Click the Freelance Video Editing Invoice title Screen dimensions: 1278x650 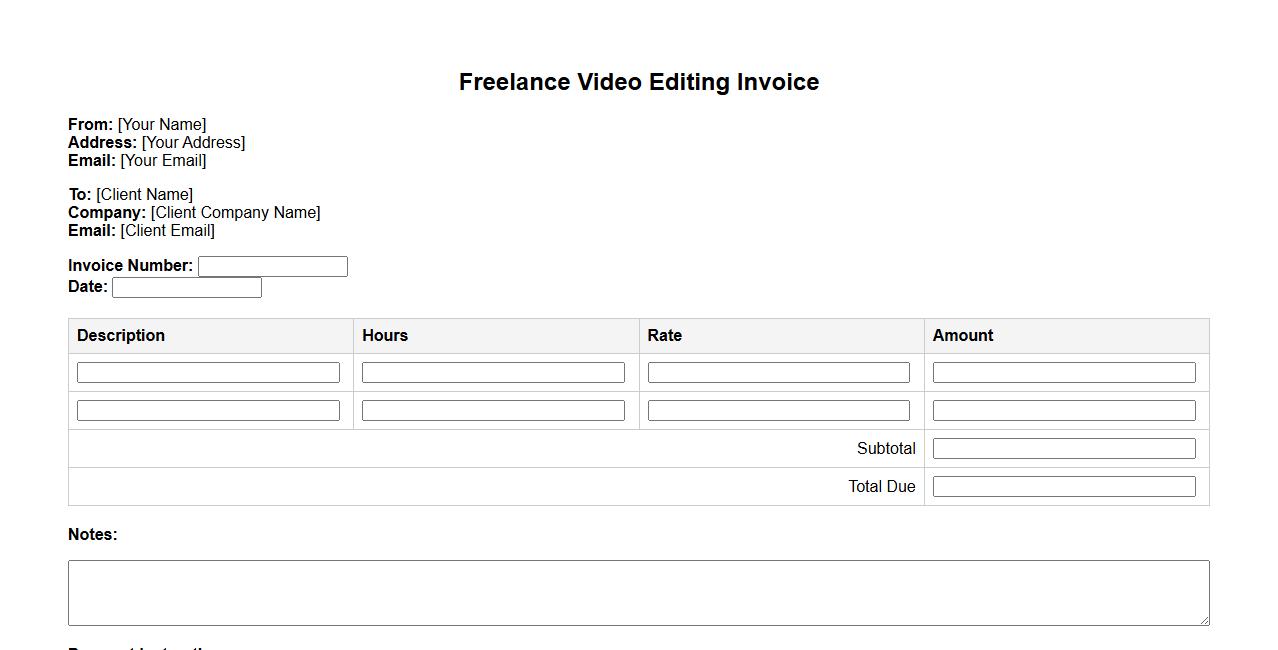point(638,82)
